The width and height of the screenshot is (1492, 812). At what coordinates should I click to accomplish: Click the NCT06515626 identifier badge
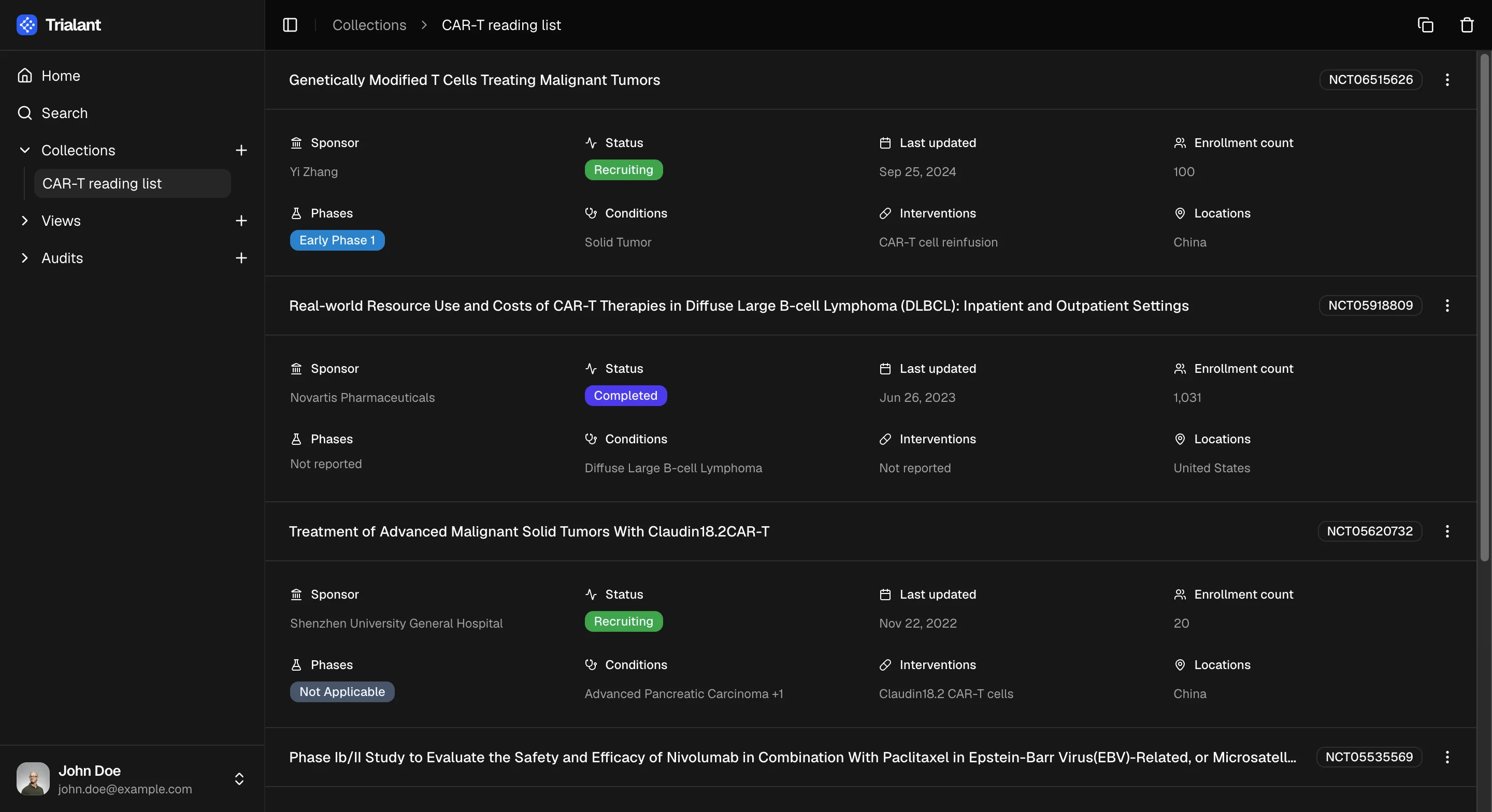point(1370,80)
